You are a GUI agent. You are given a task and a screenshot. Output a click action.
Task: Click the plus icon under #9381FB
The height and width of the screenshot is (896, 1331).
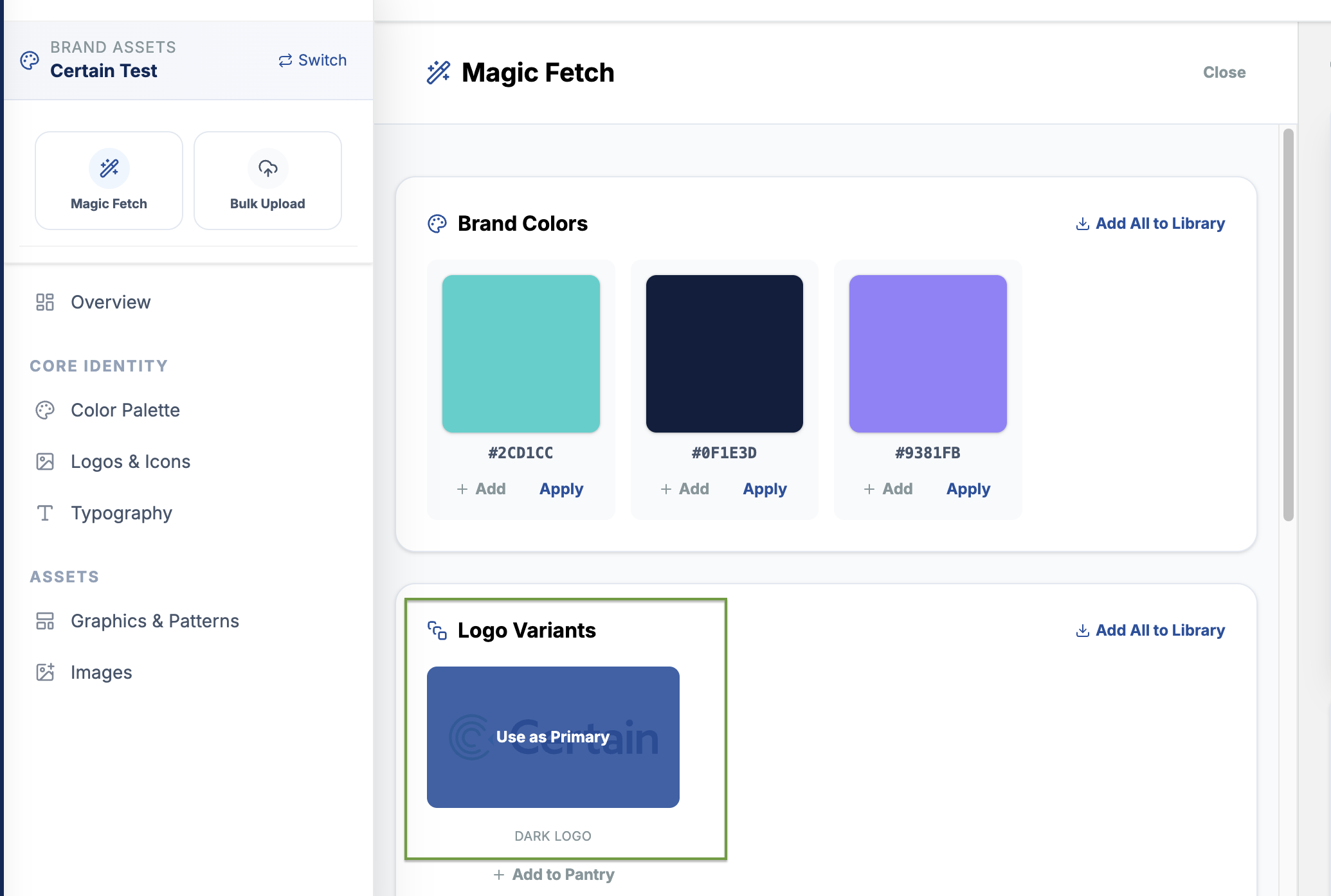869,489
